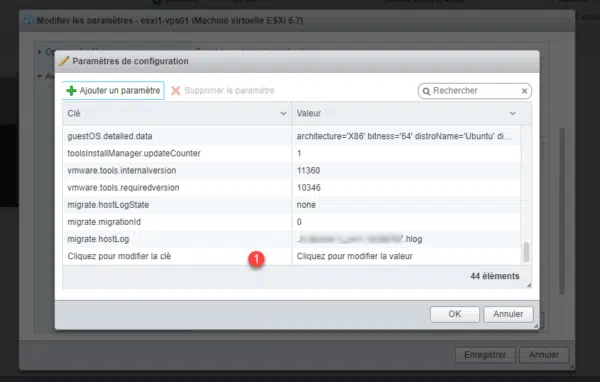The width and height of the screenshot is (600, 382).
Task: Click the OK button in configuration dialog
Action: click(455, 314)
